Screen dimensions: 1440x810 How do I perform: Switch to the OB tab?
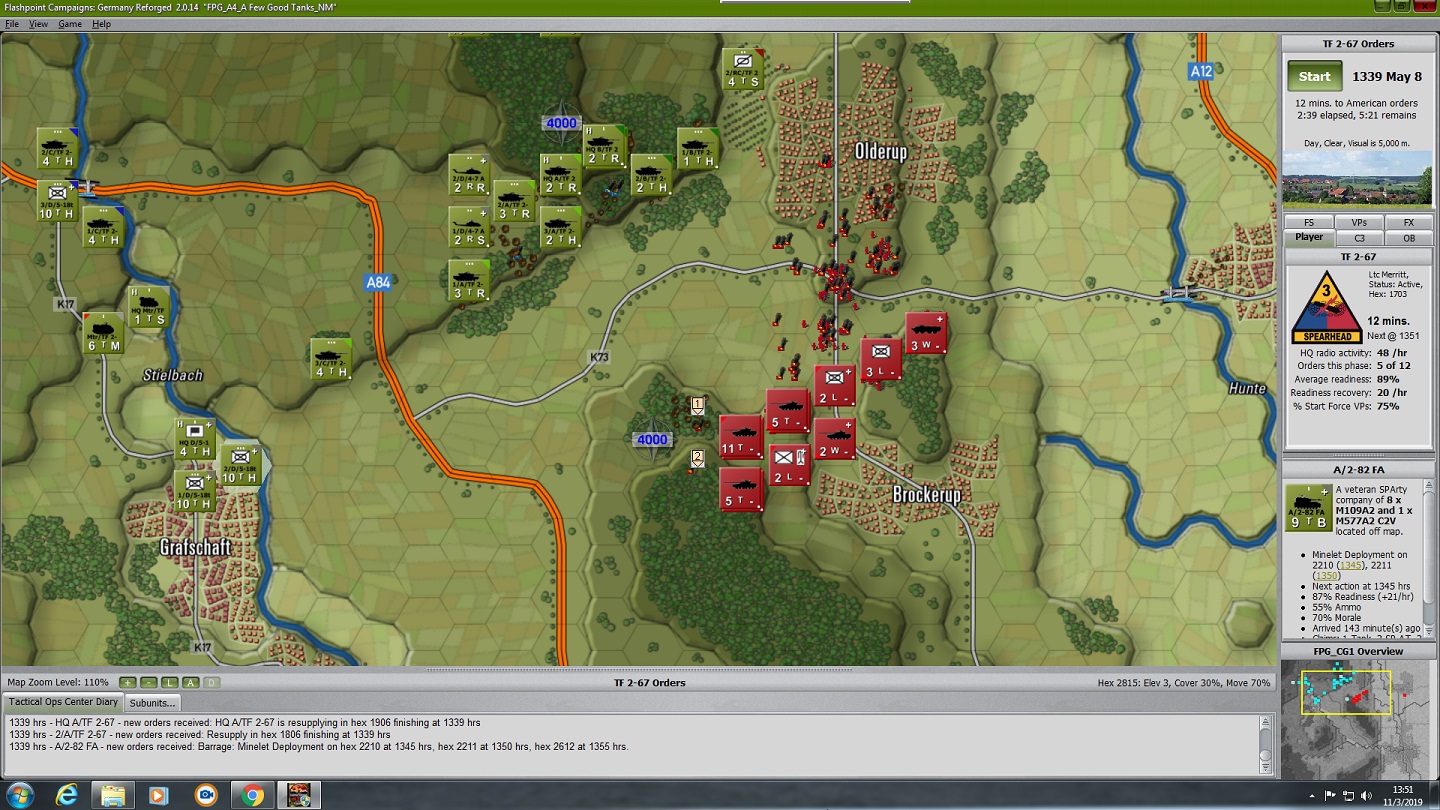click(1409, 238)
